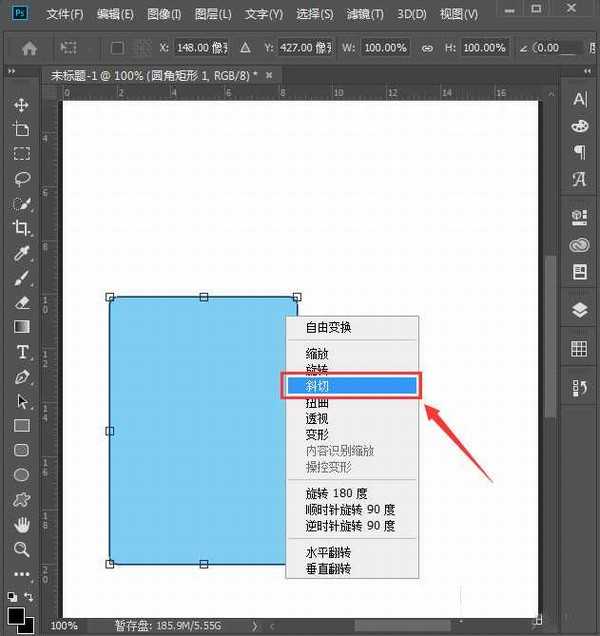Open the History panel icon

(x=579, y=385)
